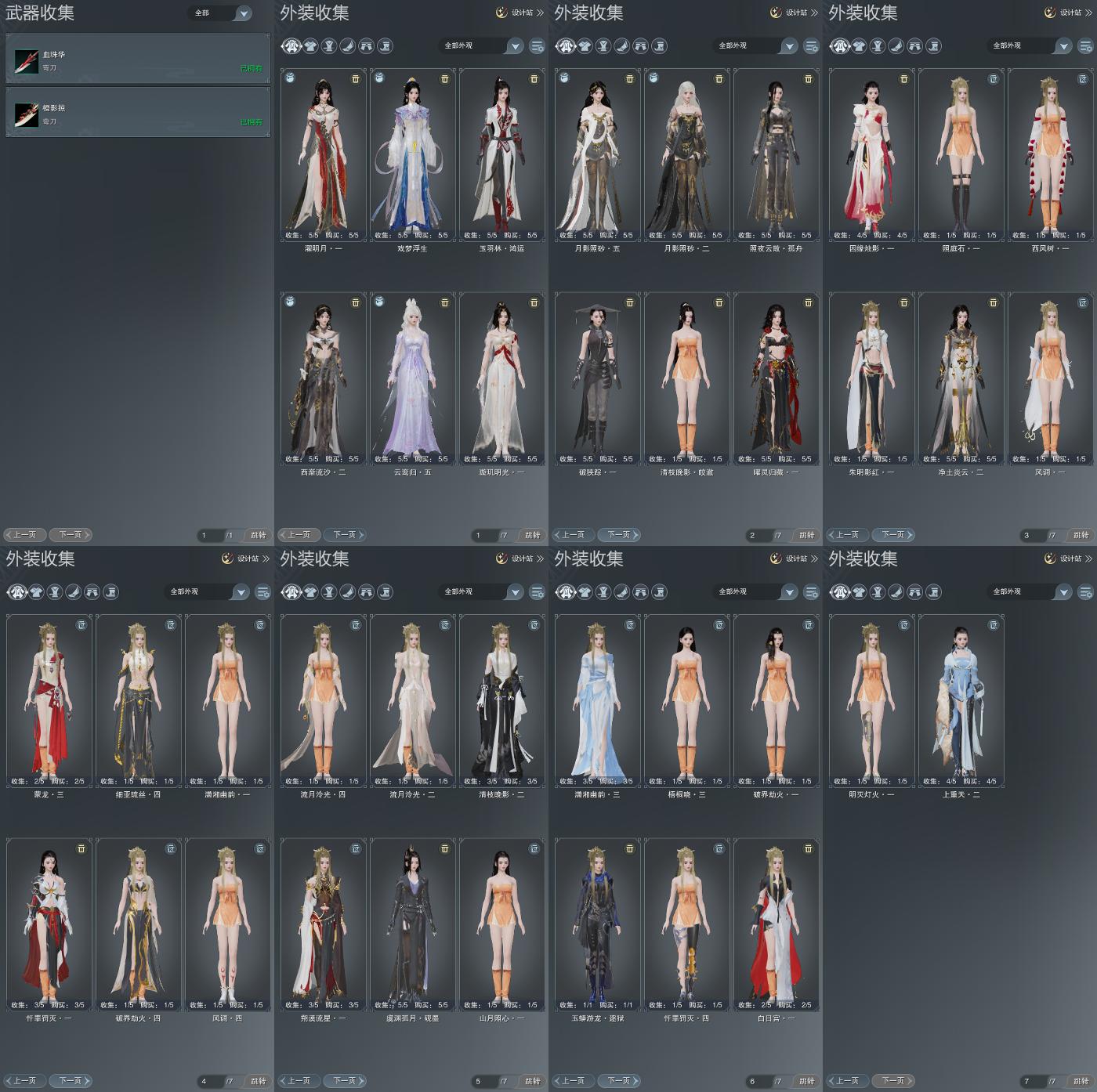This screenshot has width=1097, height=1092.
Task: Click the dye bottle icon on 濯明月·一 card
Action: 290,78
